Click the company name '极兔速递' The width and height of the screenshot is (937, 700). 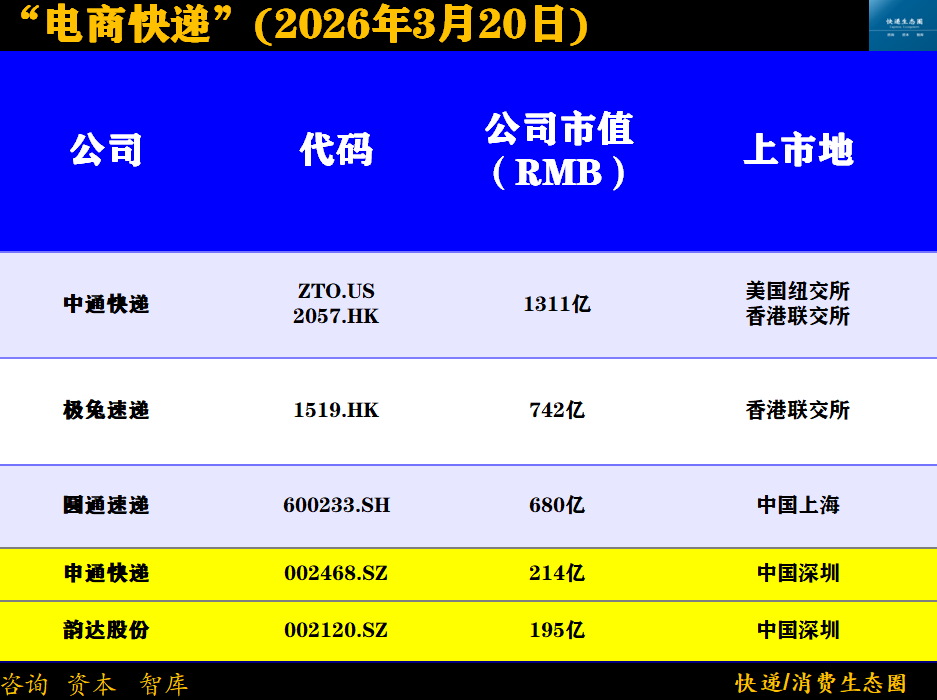pos(106,410)
